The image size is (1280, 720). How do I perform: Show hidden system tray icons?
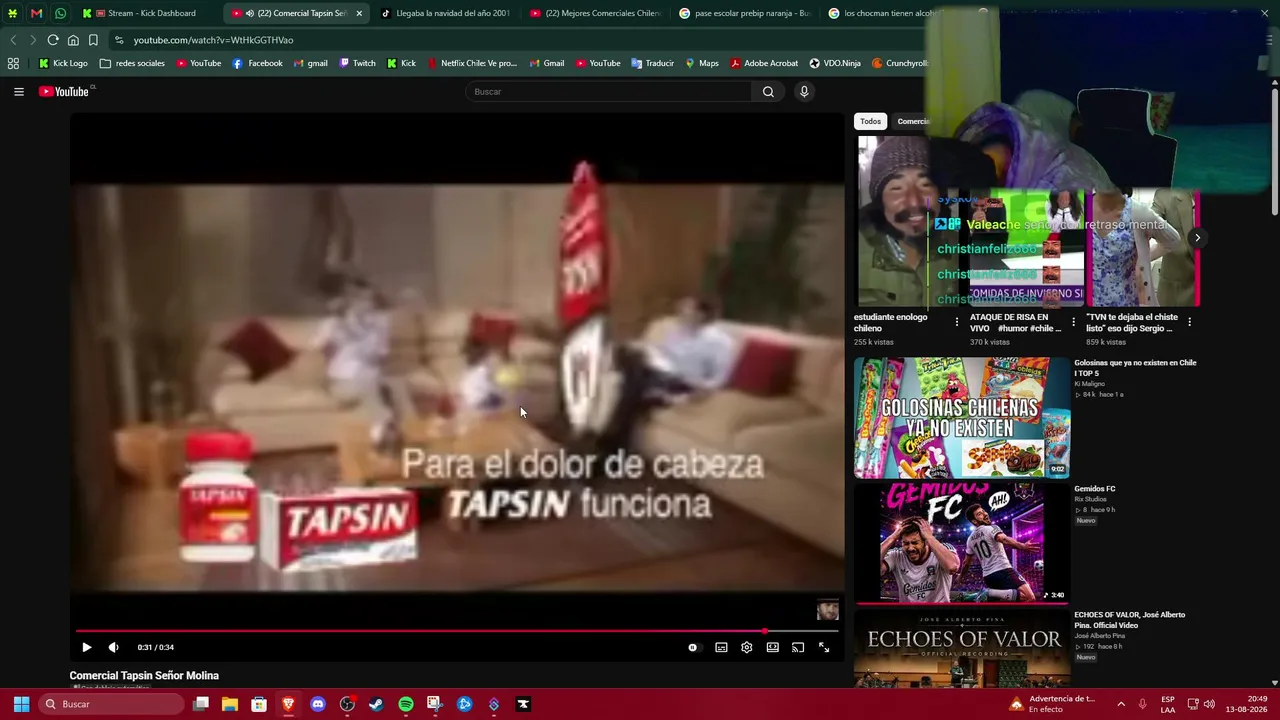click(x=1120, y=704)
